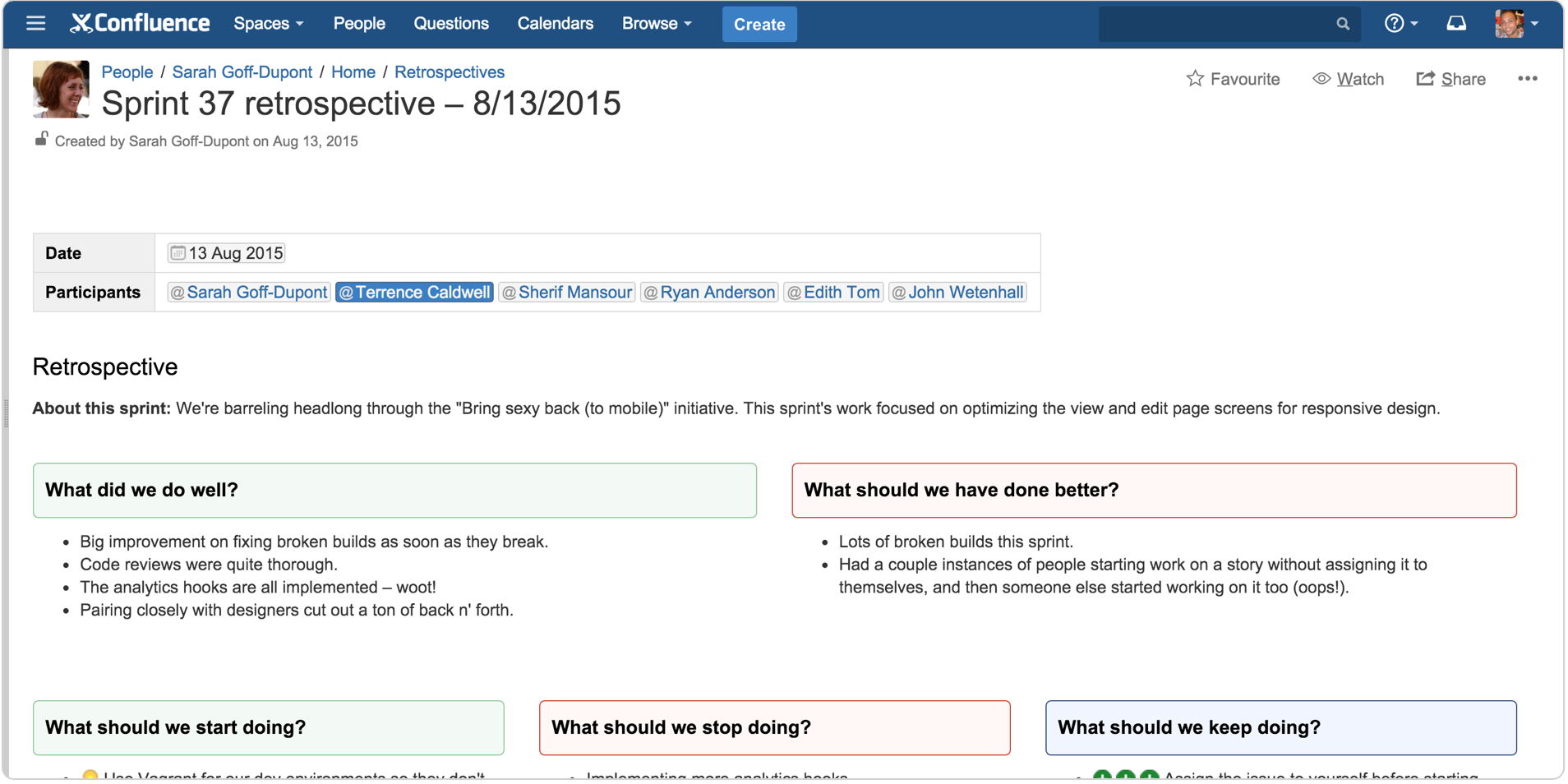
Task: Open the Calendars menu item
Action: pos(555,24)
